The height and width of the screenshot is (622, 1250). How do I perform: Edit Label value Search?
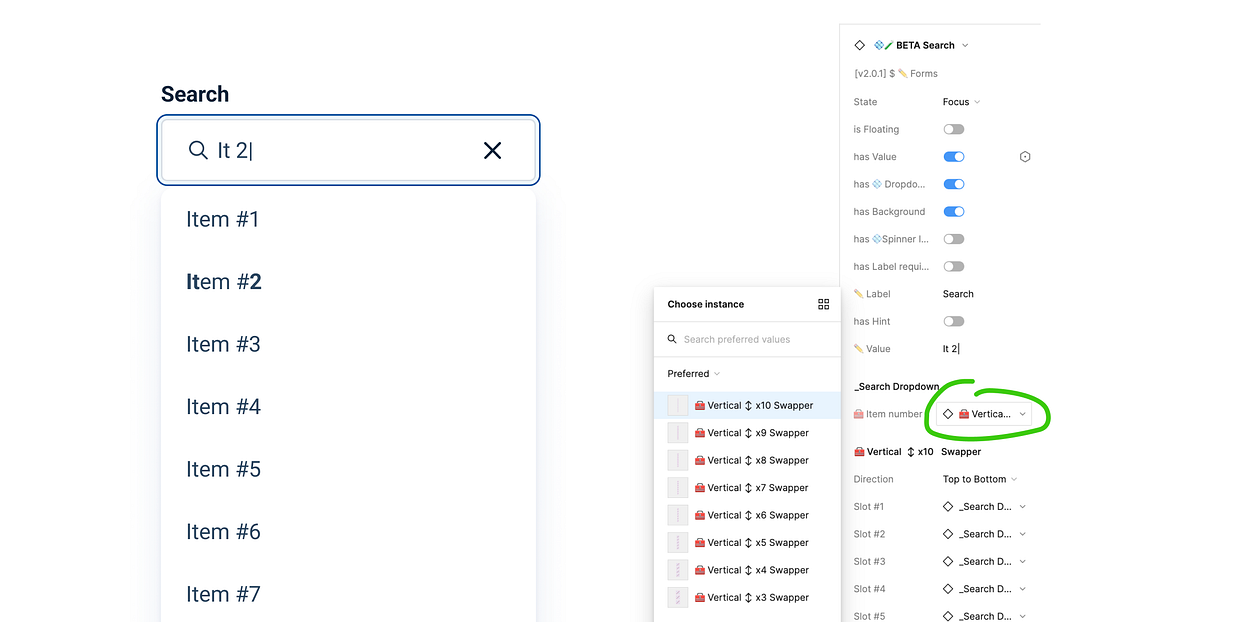pos(958,294)
